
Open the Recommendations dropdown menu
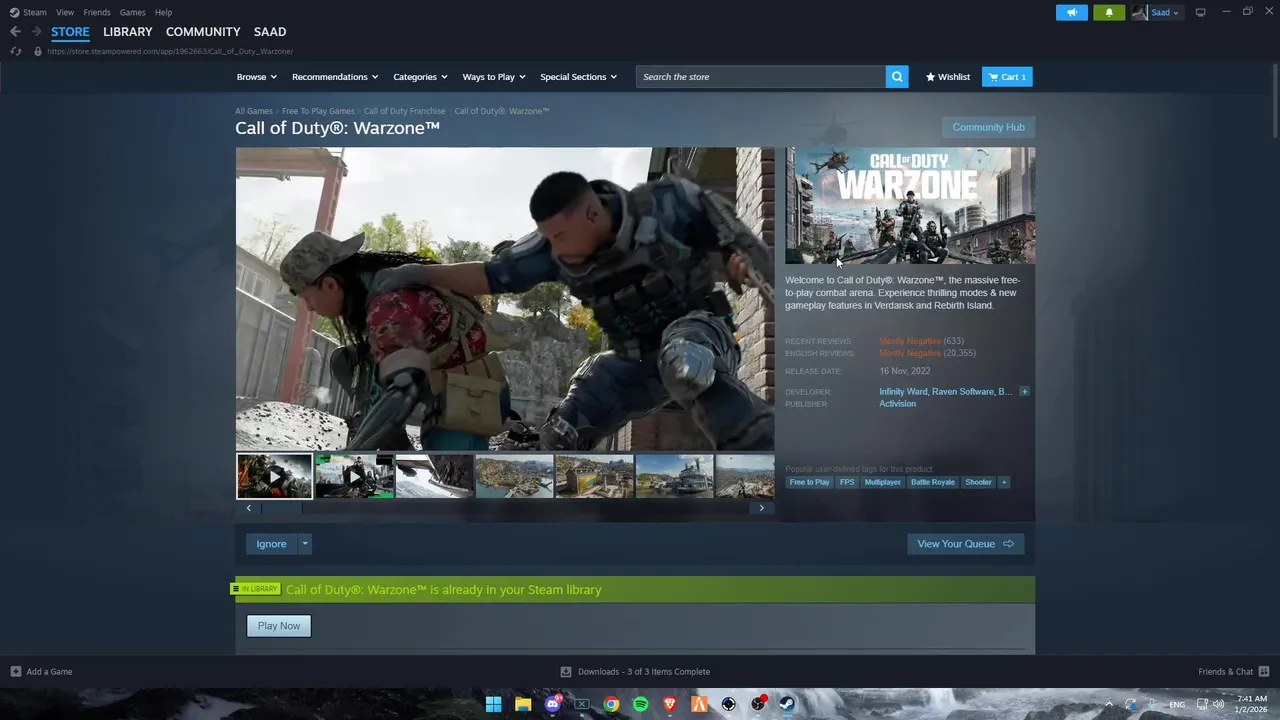tap(335, 77)
